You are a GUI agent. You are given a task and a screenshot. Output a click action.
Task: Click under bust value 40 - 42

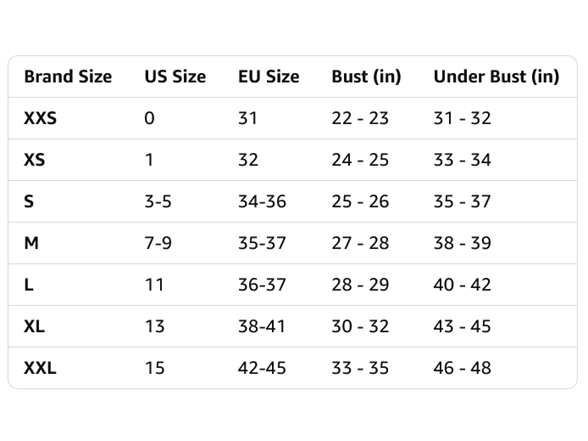coord(462,285)
